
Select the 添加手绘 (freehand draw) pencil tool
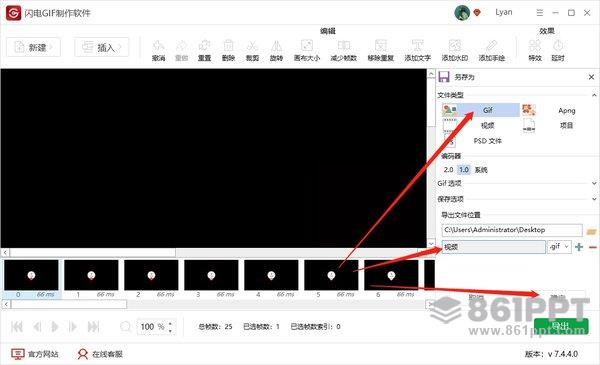(492, 50)
